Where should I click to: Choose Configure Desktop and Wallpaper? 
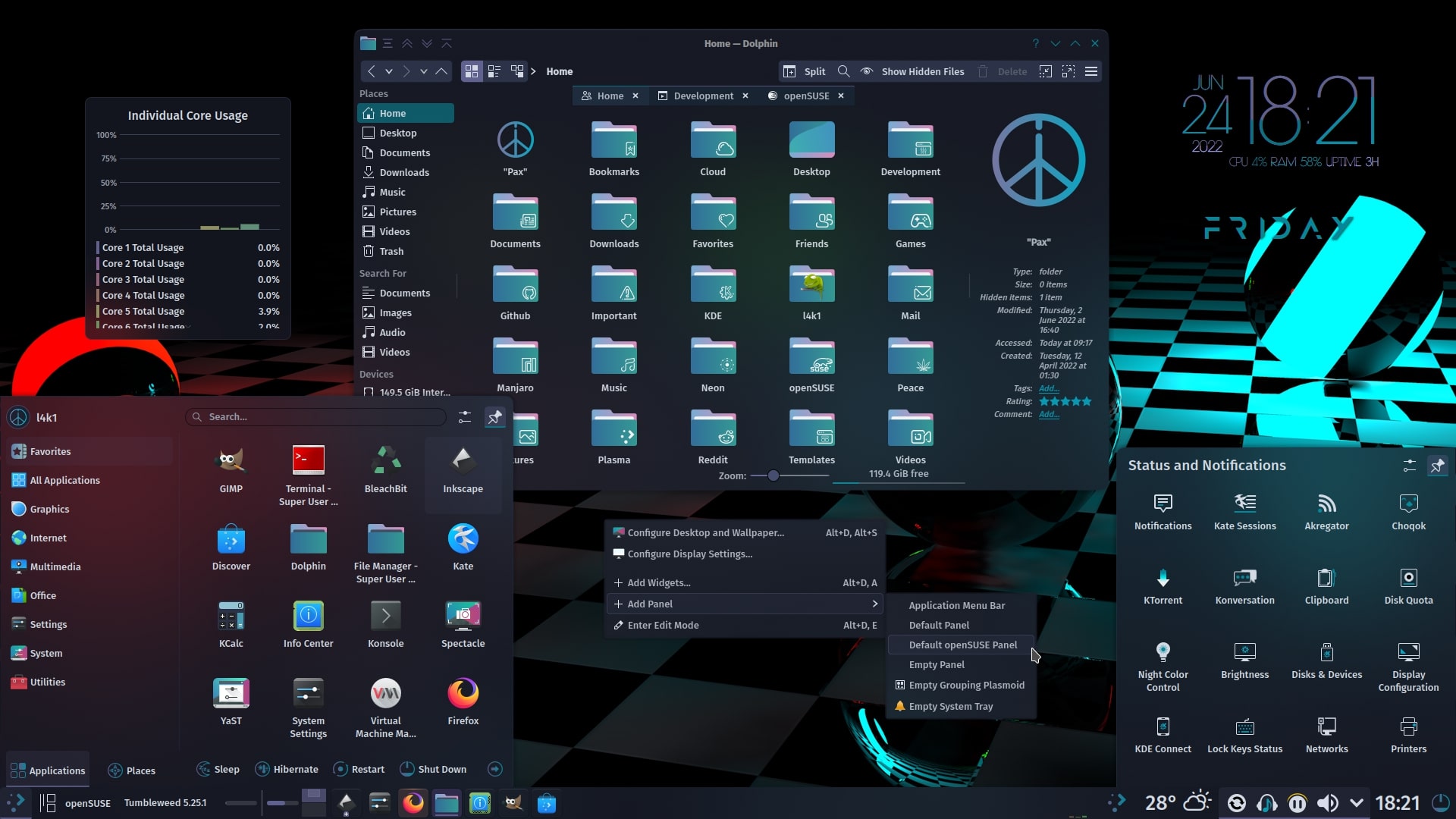(745, 532)
